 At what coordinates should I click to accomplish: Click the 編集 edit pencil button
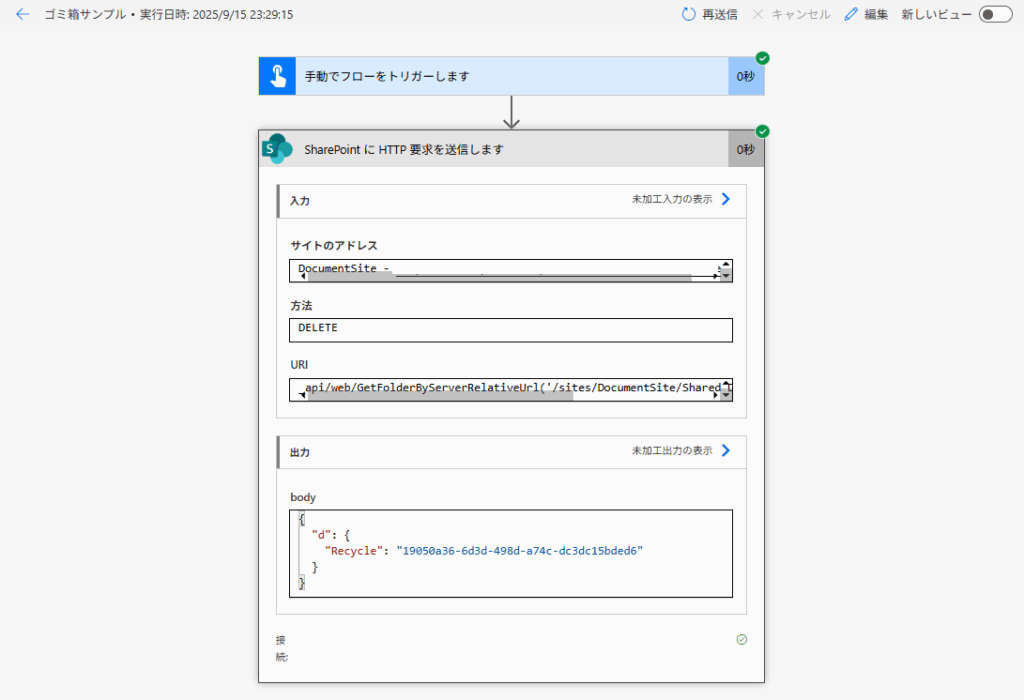point(866,14)
